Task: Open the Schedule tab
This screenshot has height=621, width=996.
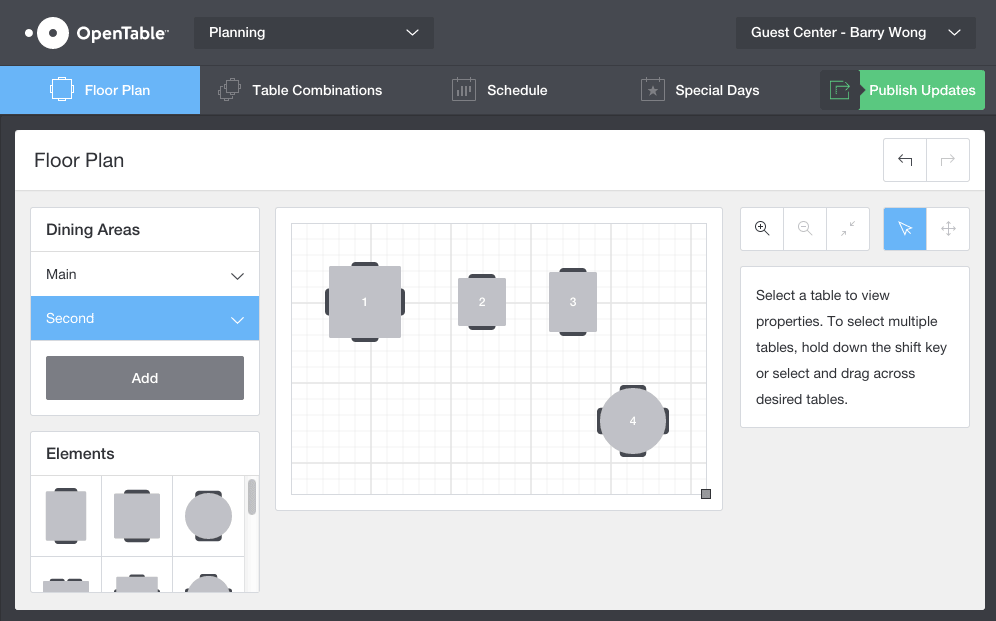Action: pos(500,90)
